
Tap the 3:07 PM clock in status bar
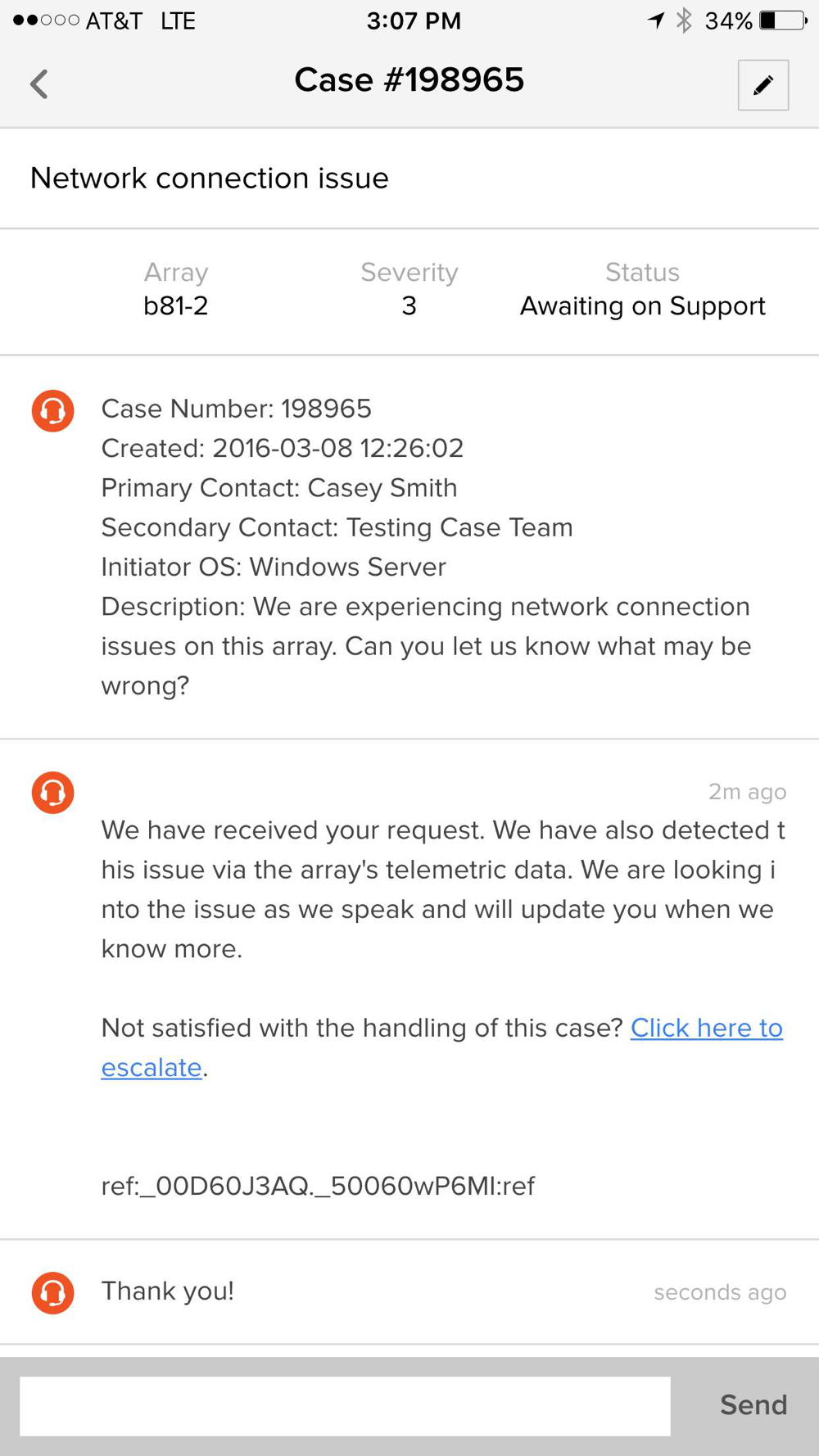point(414,20)
